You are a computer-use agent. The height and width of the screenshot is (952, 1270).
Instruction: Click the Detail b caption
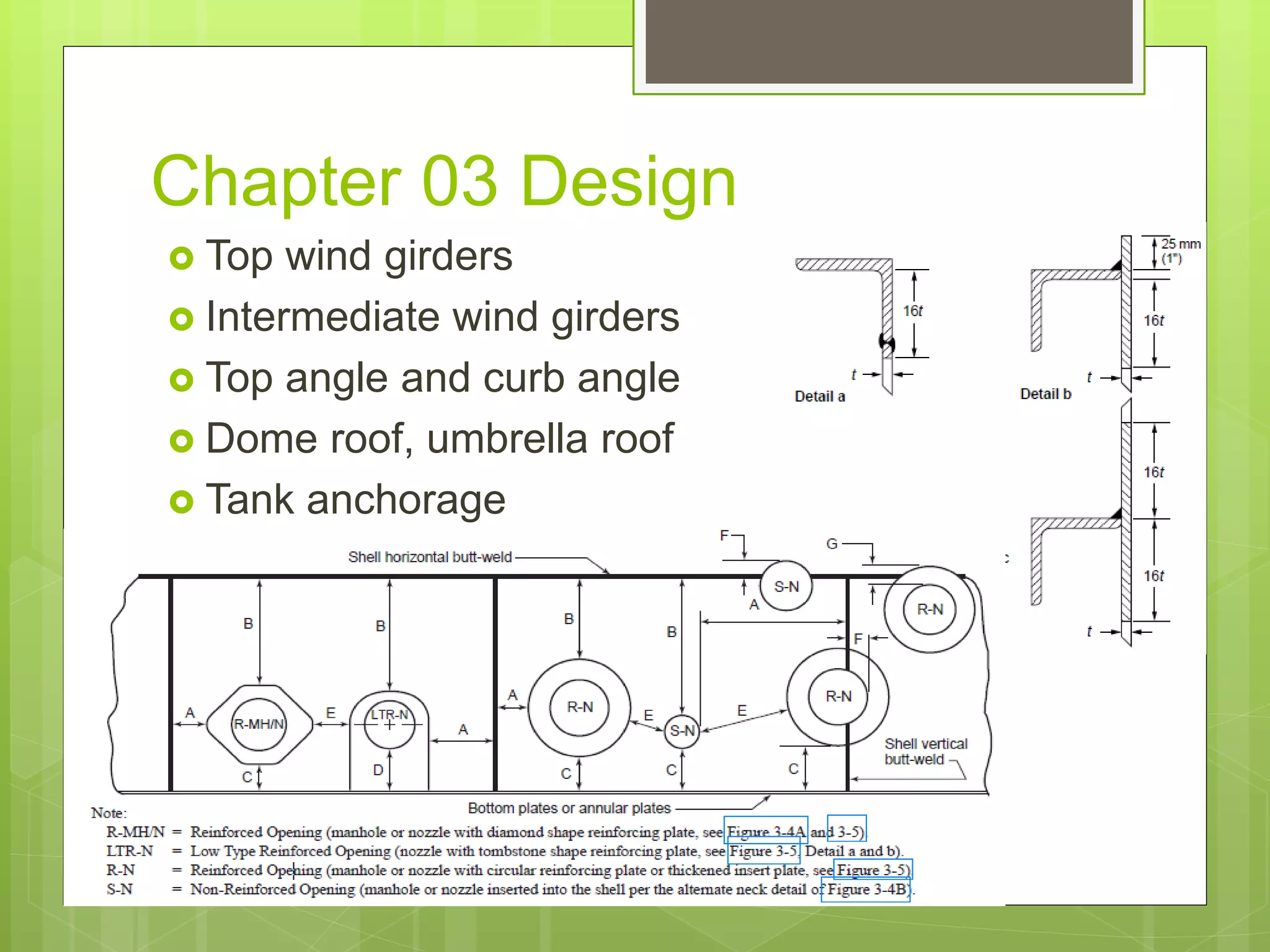click(x=1046, y=394)
